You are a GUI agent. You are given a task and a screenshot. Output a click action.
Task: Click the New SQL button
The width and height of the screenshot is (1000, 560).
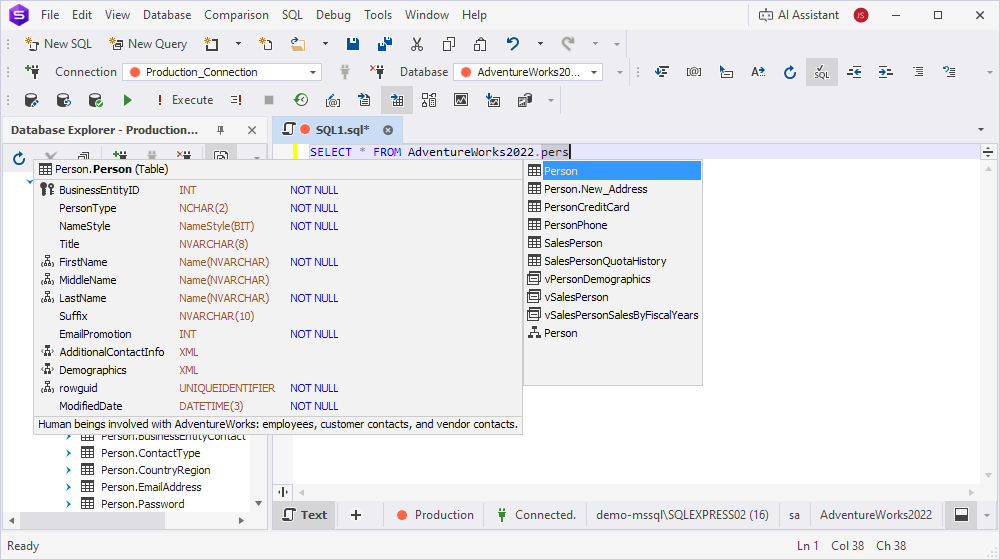click(58, 44)
